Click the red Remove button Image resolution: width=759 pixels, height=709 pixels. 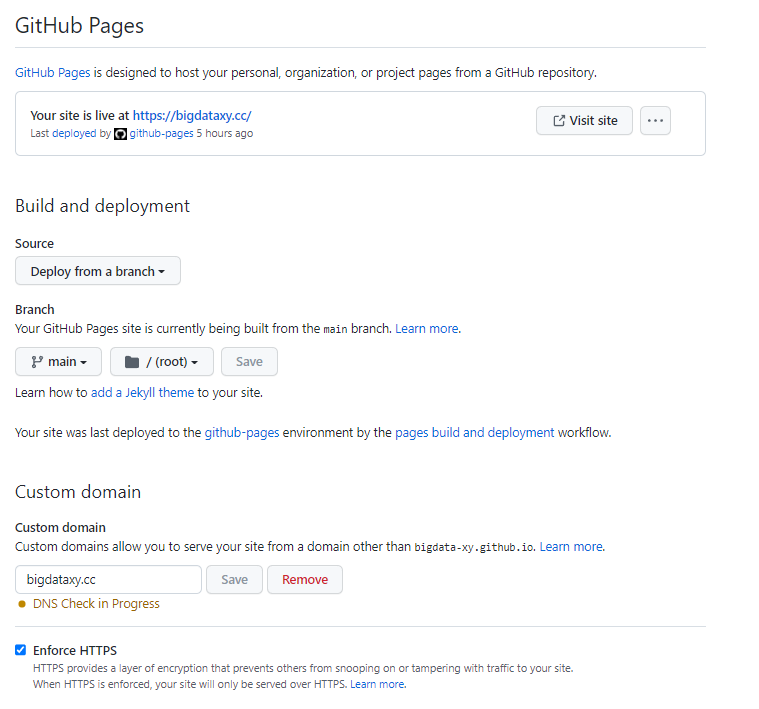click(305, 580)
